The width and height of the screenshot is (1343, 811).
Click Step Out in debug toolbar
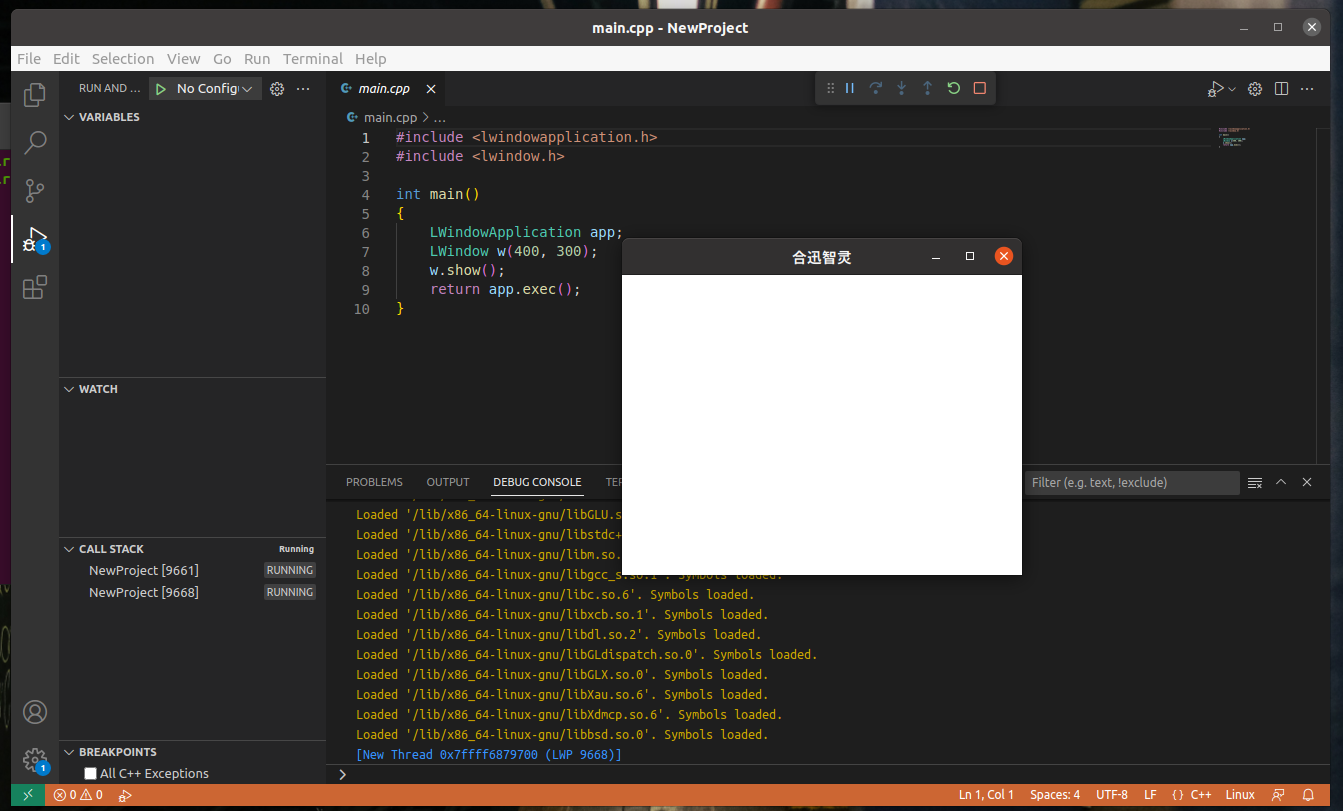tap(928, 88)
